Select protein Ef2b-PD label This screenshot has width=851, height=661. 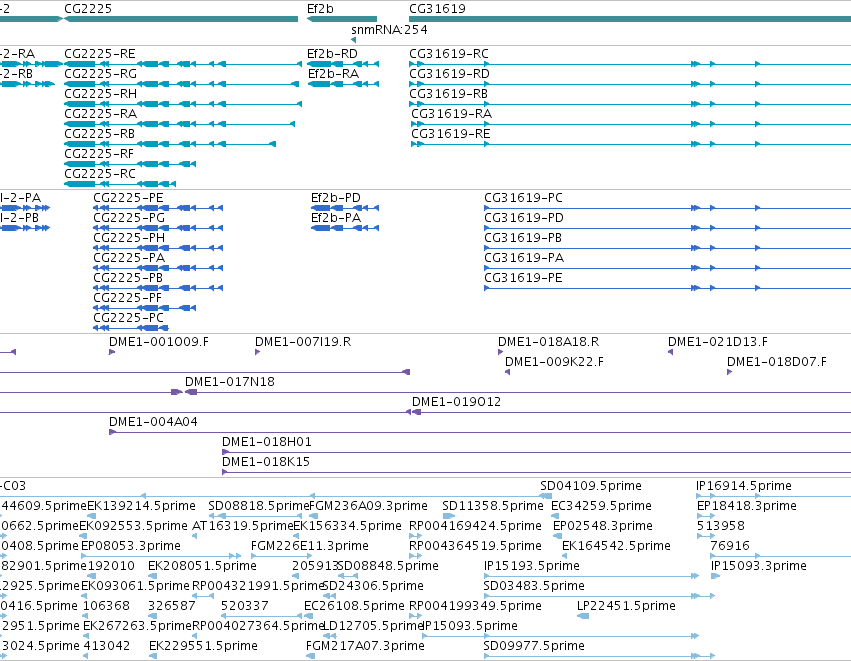pos(335,198)
